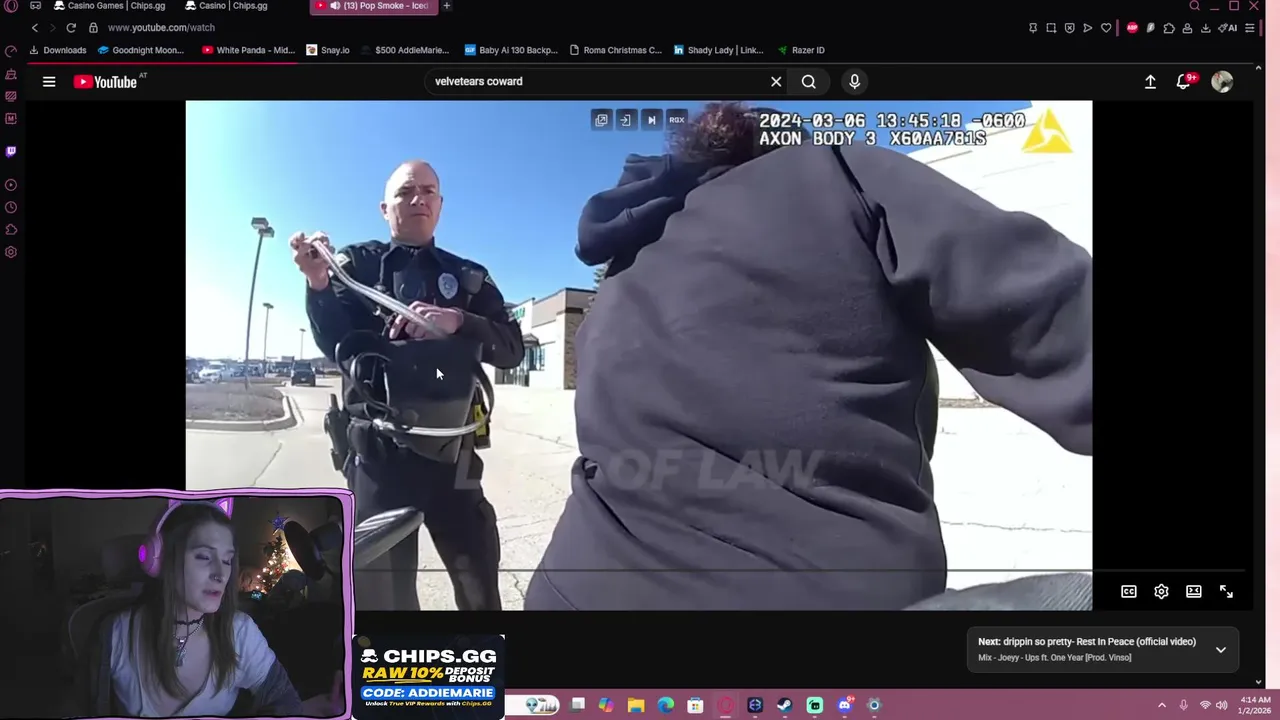Open the Opera GX main menu logo
1280x720 pixels.
coord(11,6)
